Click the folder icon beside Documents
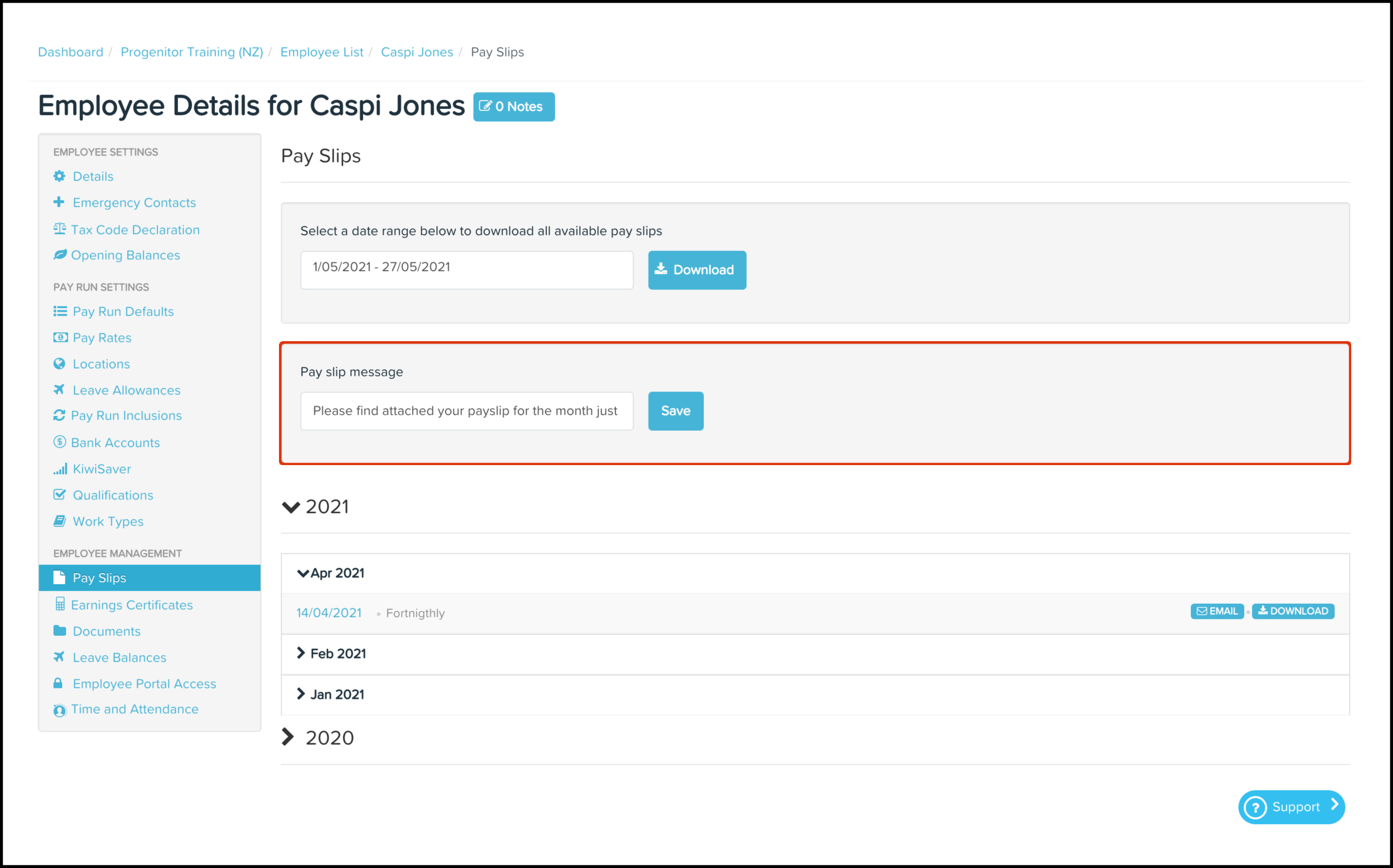 tap(59, 630)
